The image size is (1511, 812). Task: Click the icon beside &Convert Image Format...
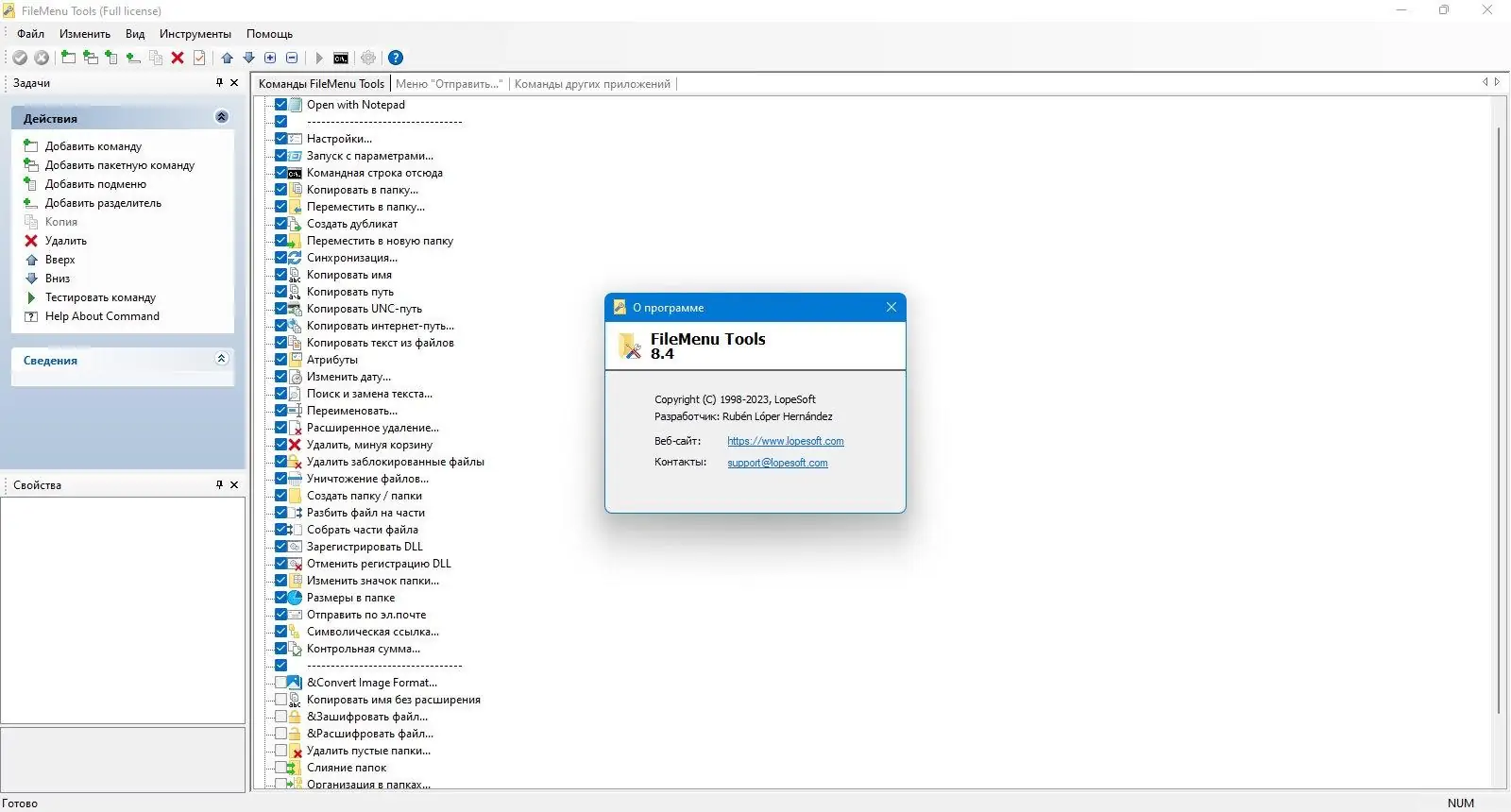[x=295, y=683]
